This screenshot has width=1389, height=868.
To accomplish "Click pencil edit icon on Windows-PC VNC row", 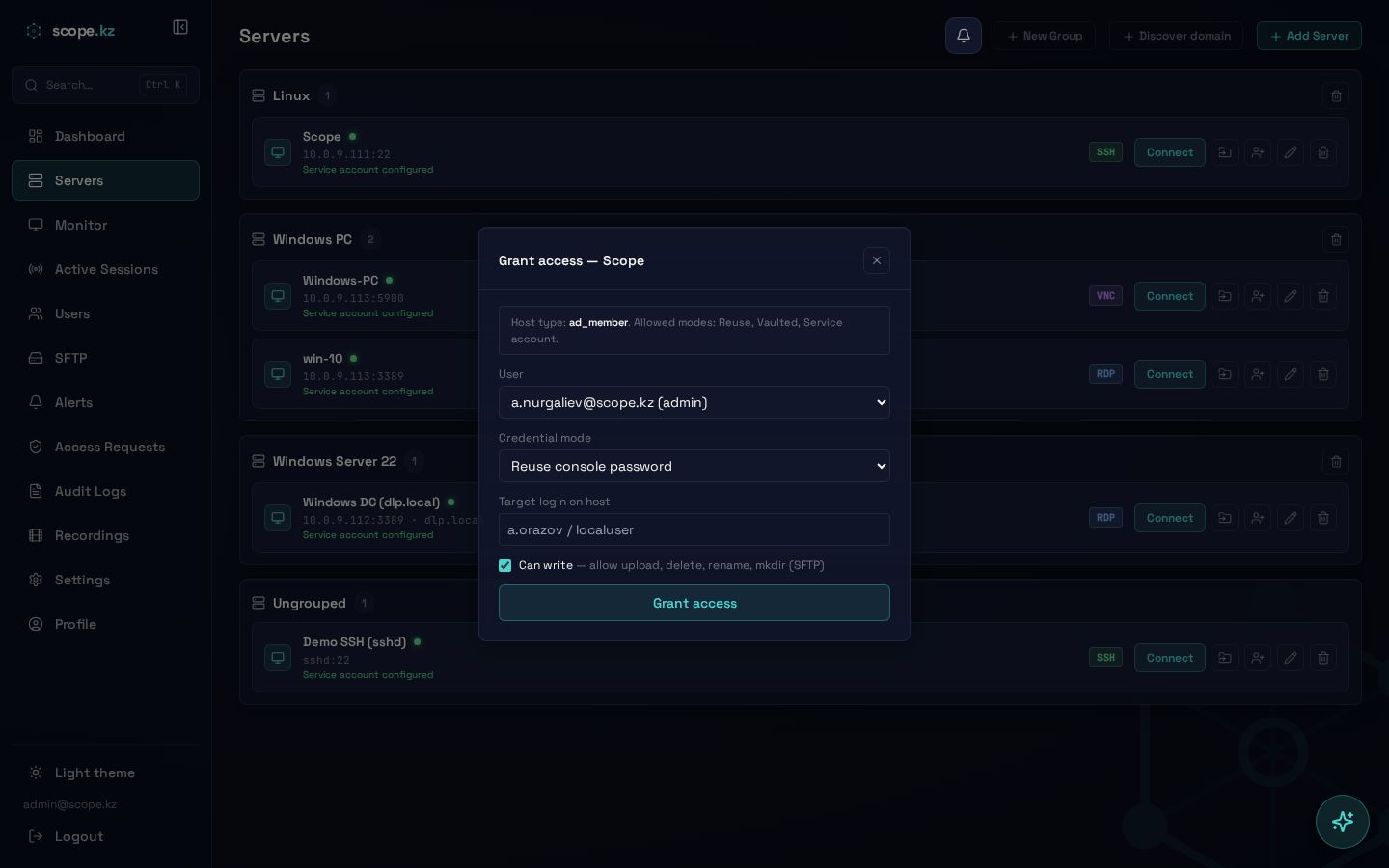I will click(1291, 296).
